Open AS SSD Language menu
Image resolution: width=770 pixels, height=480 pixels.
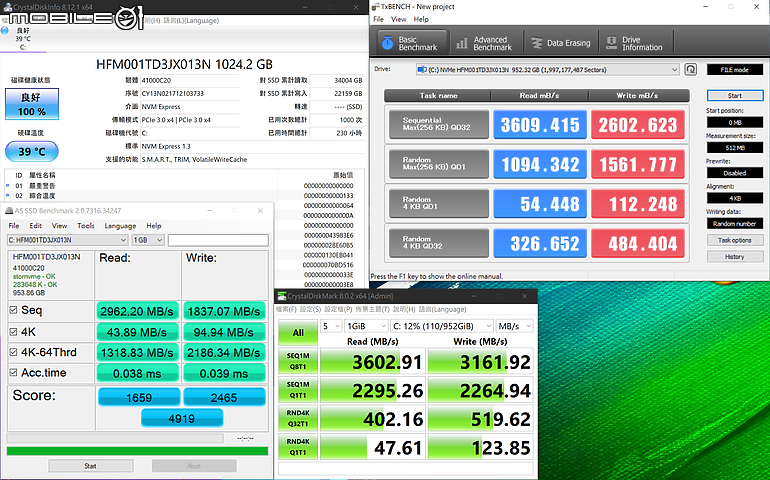[120, 226]
